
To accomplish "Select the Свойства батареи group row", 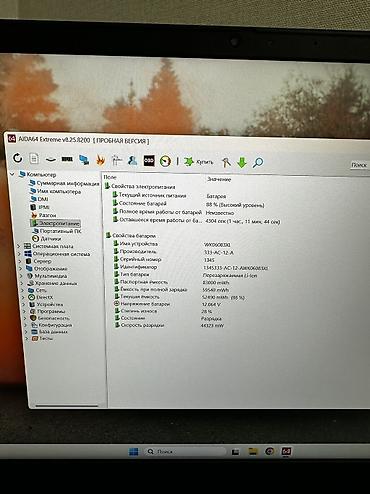I will [x=134, y=236].
